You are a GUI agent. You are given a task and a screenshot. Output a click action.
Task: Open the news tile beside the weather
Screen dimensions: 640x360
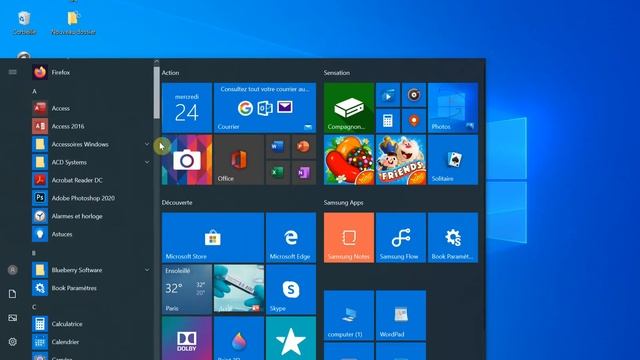point(239,289)
